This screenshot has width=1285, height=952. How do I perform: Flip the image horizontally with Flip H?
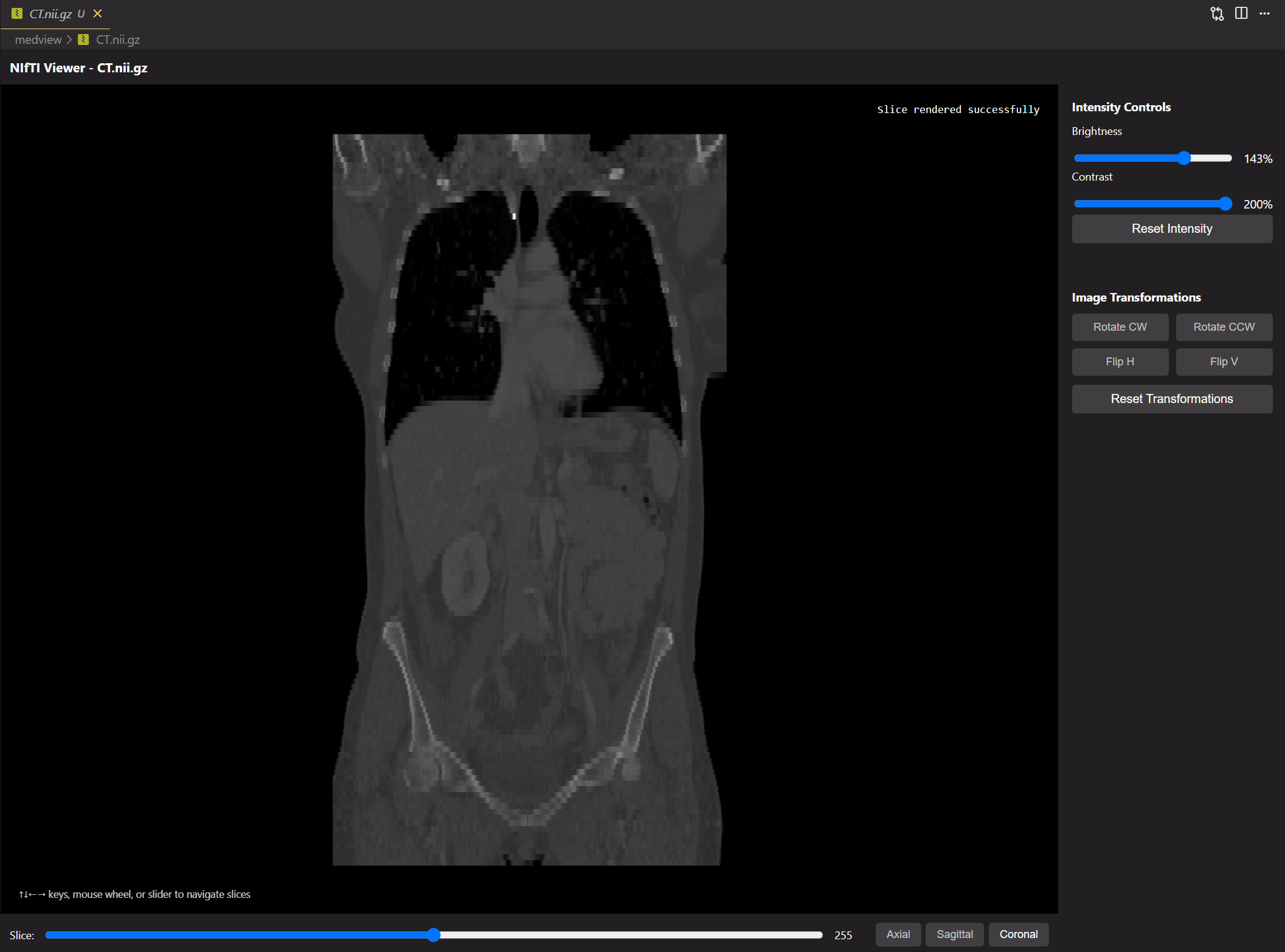tap(1120, 362)
